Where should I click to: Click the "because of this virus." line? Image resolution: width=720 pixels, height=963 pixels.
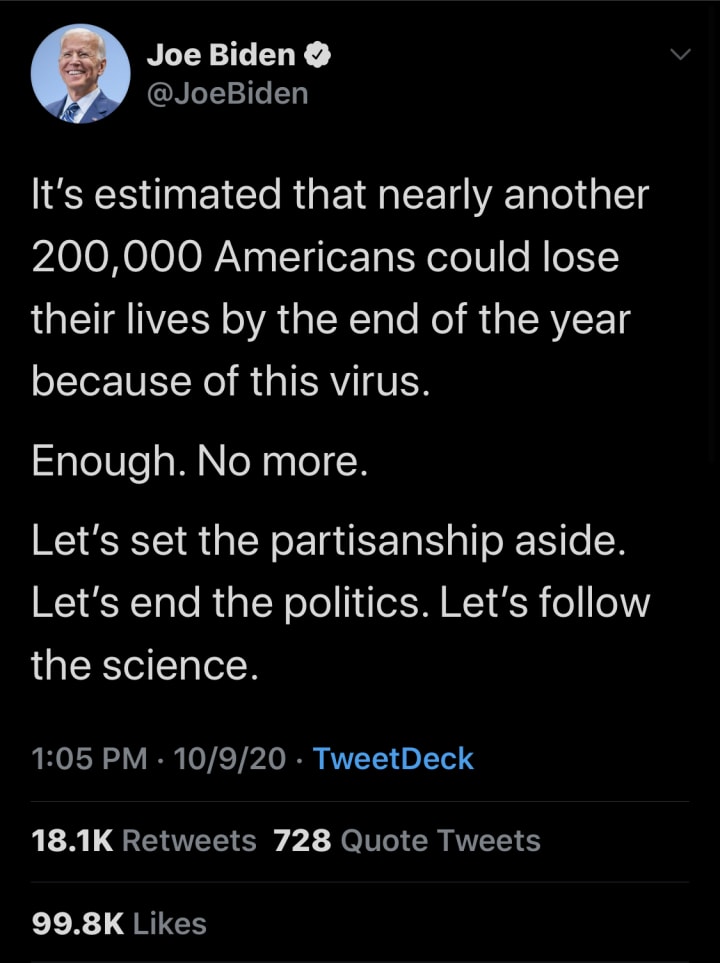pos(231,381)
